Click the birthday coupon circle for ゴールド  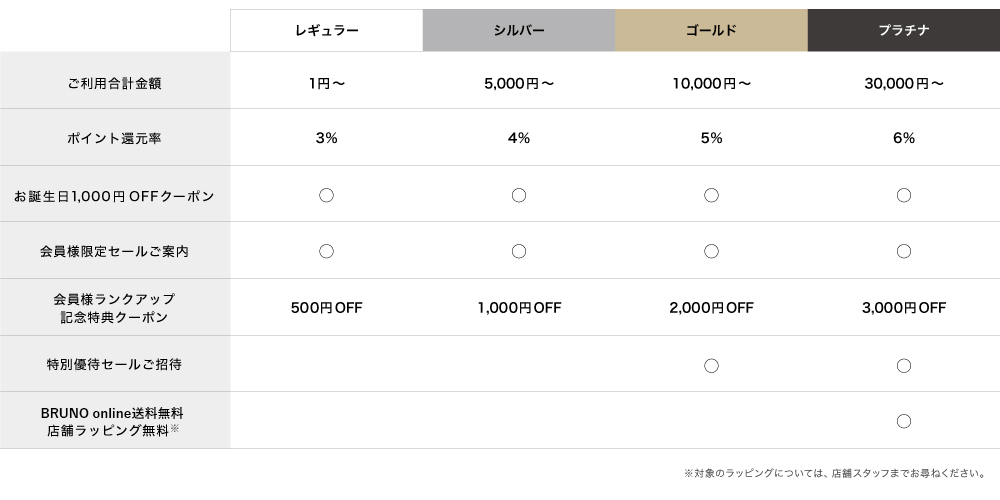pos(711,195)
